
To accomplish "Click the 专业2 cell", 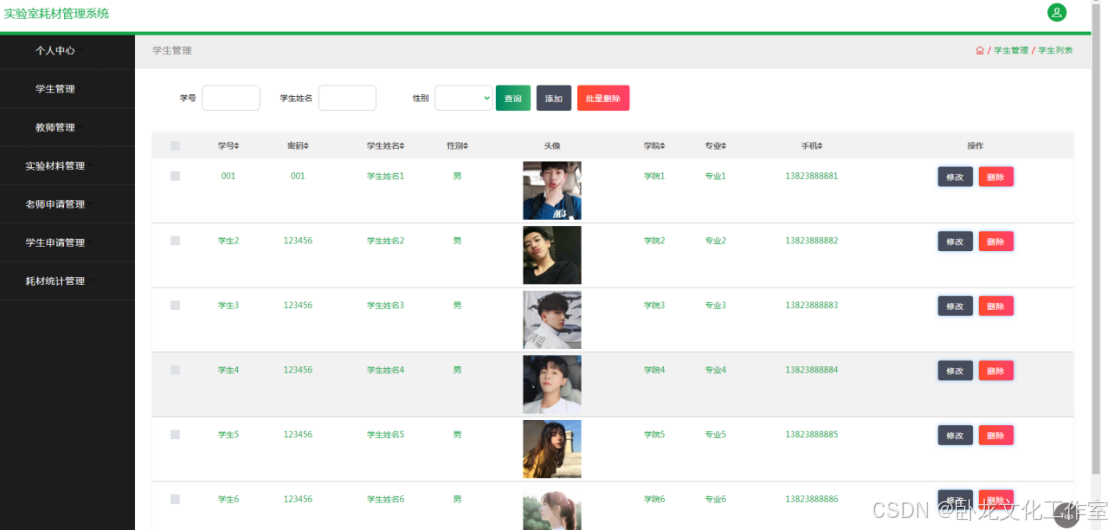I will click(x=716, y=241).
